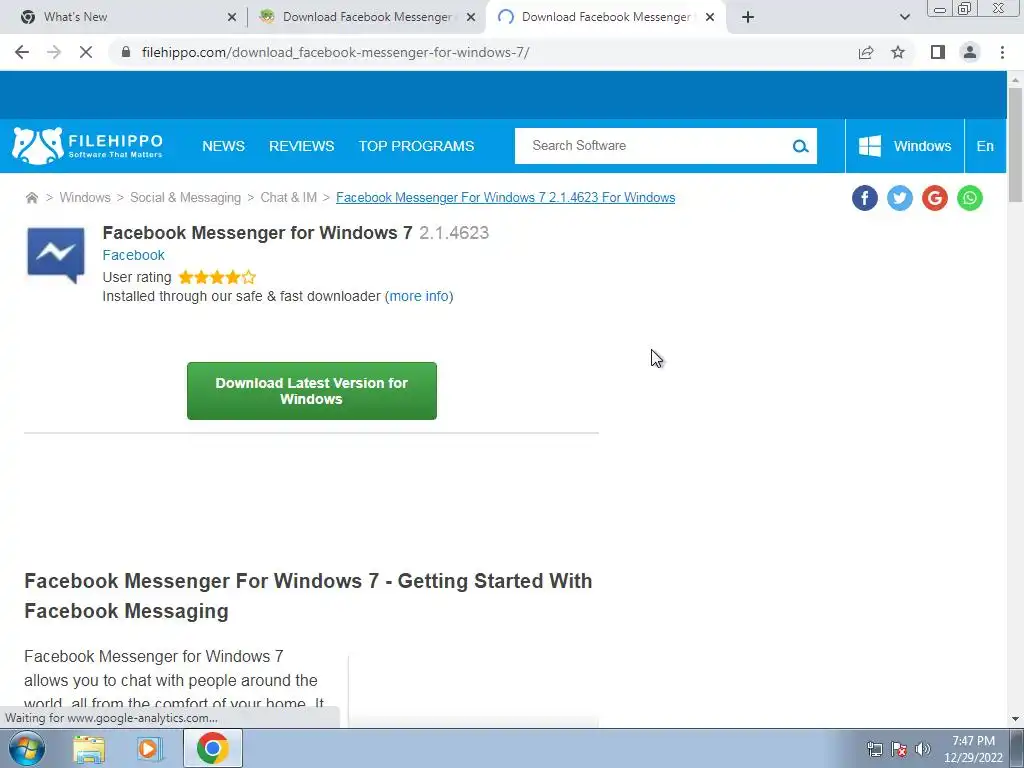This screenshot has height=768, width=1024.
Task: Click scrollbar down arrow
Action: 1015,720
